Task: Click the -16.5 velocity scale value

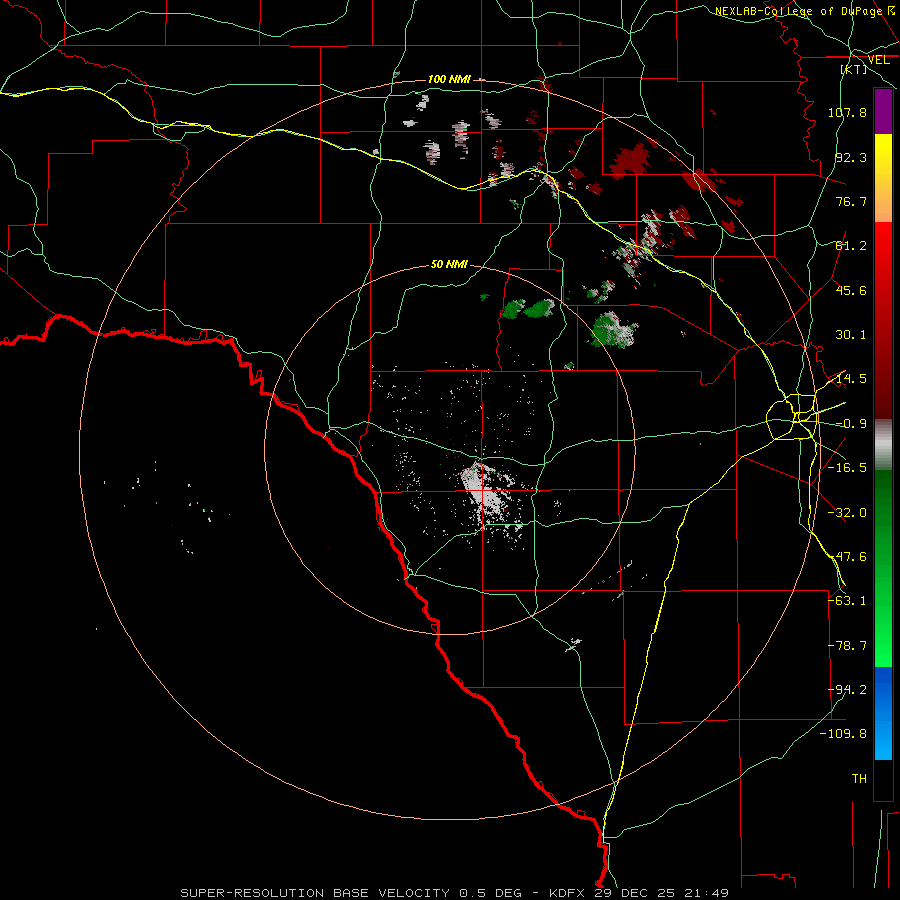Action: click(x=847, y=468)
